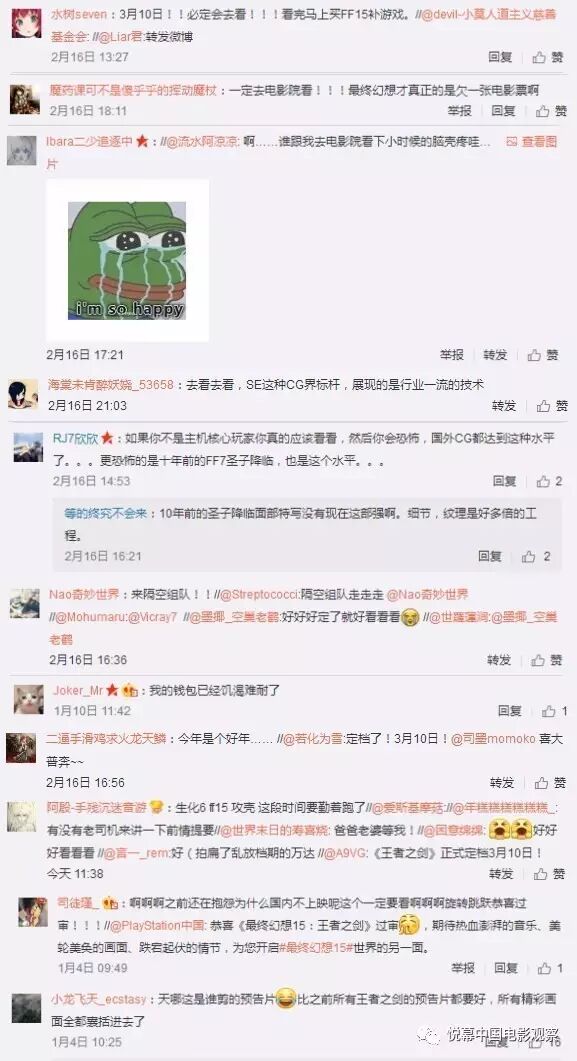
Task: Like the nested reply by 等的终究不会来
Action: coord(529,556)
